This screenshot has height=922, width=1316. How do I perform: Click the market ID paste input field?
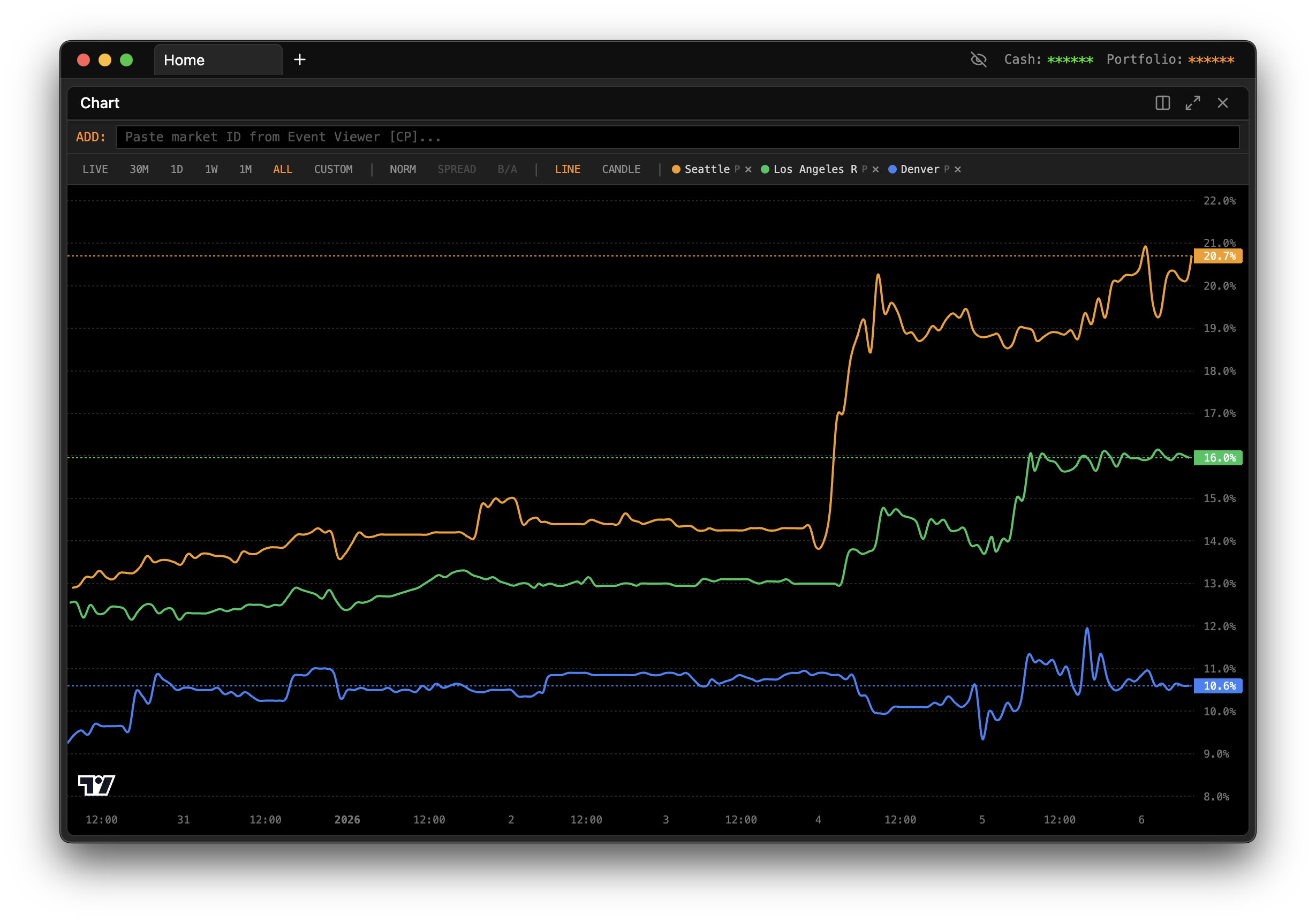click(676, 137)
